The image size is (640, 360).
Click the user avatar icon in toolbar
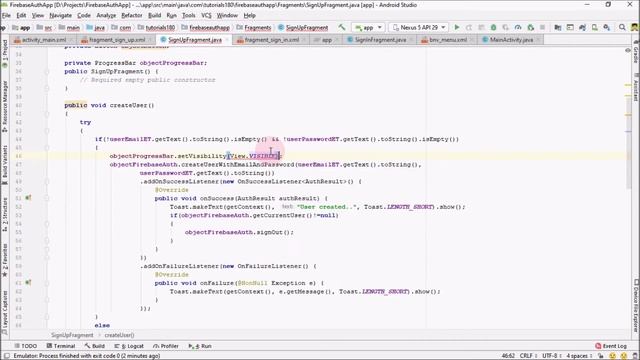tap(634, 27)
